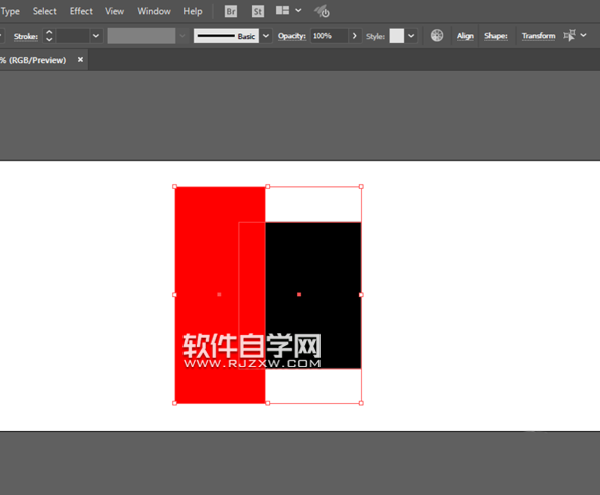Viewport: 600px width, 495px height.
Task: Open the graphic Style dropdown
Action: click(411, 36)
